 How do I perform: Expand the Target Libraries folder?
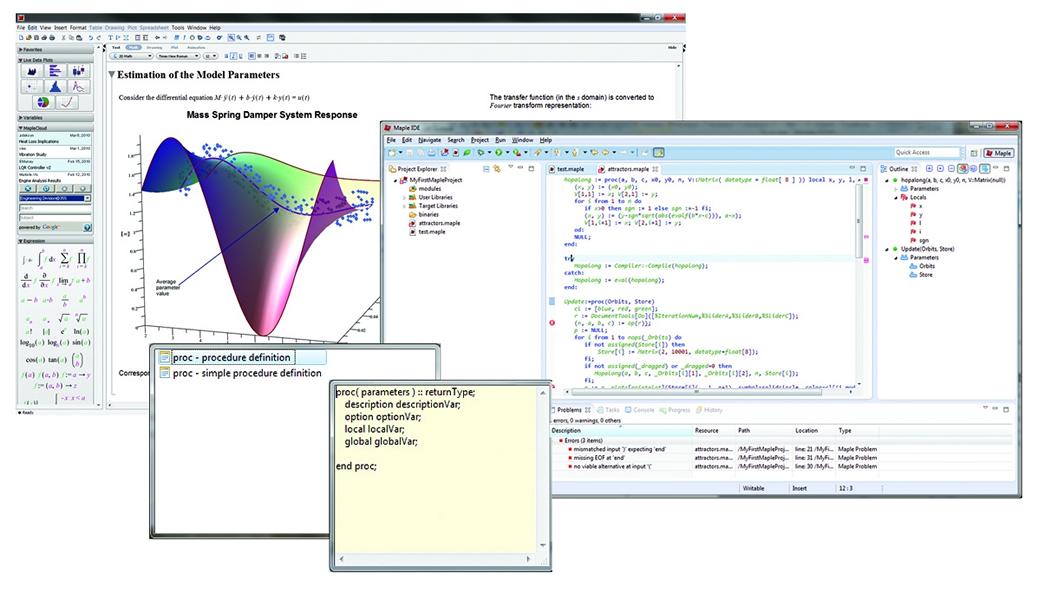coord(404,206)
